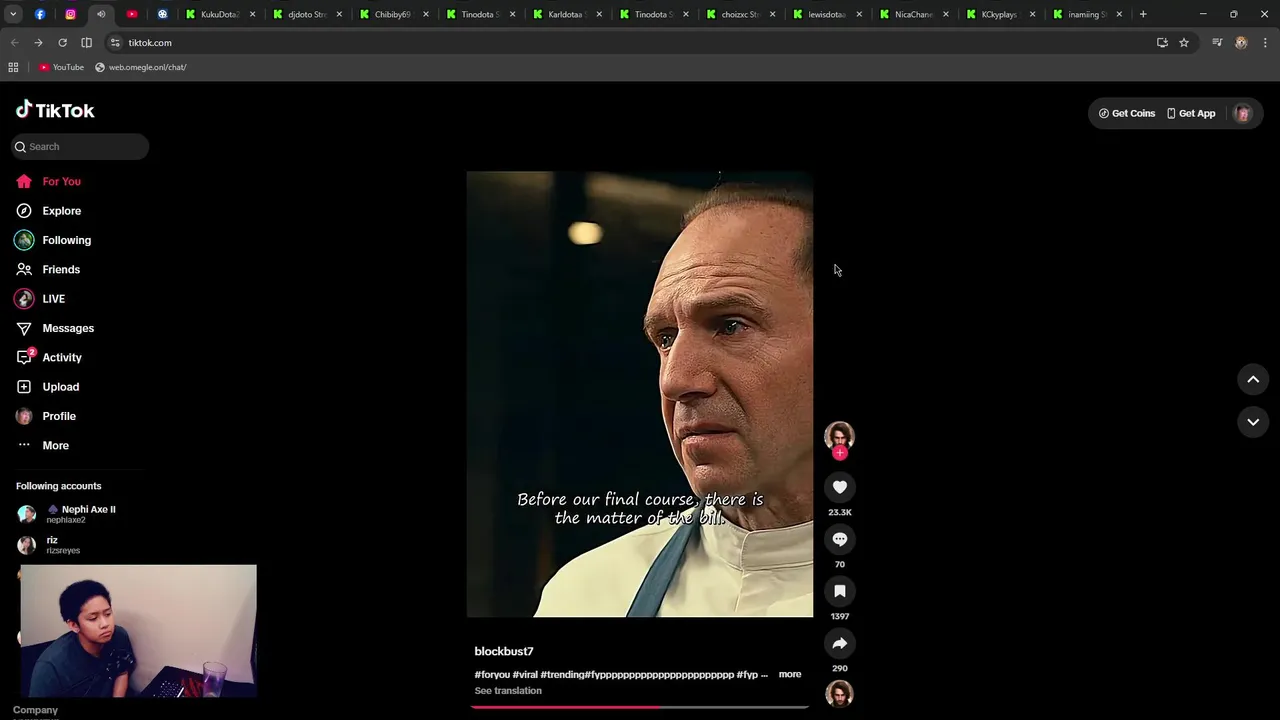Click the browser back arrow
This screenshot has height=720, width=1280.
(14, 43)
